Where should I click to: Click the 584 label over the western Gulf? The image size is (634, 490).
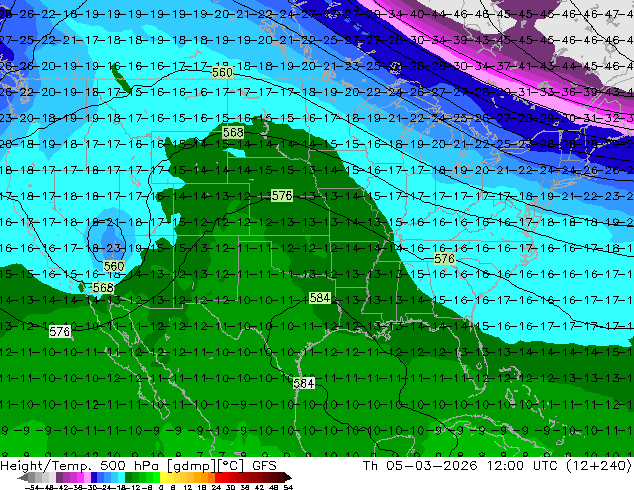click(x=304, y=383)
